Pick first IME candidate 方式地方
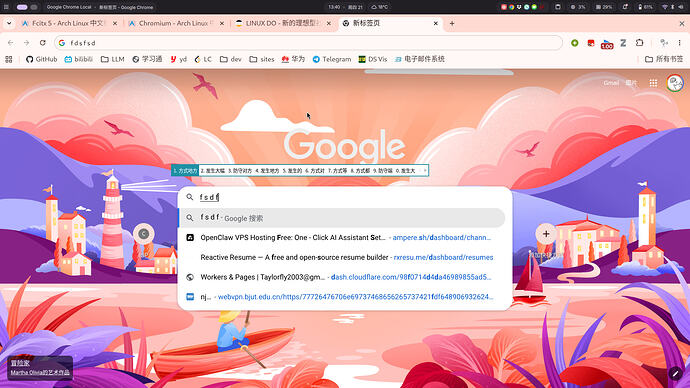The width and height of the screenshot is (690, 388). [185, 171]
